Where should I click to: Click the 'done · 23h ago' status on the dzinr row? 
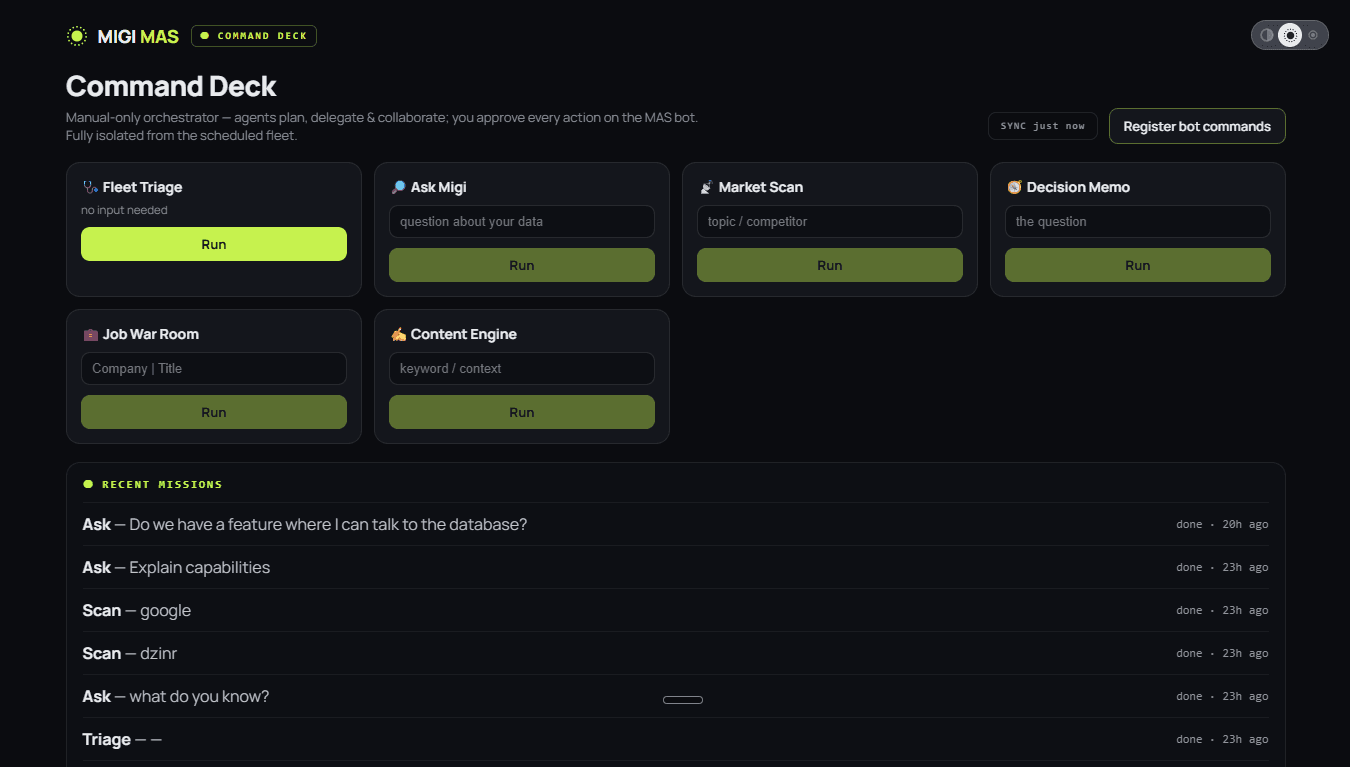coord(1222,653)
